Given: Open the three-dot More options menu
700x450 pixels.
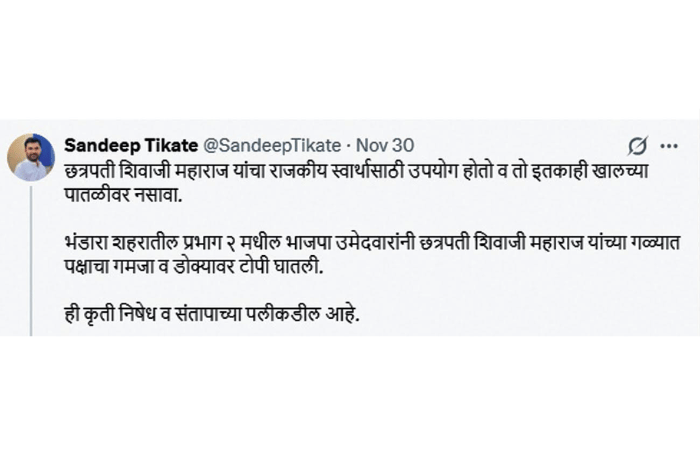Looking at the screenshot, I should point(669,145).
